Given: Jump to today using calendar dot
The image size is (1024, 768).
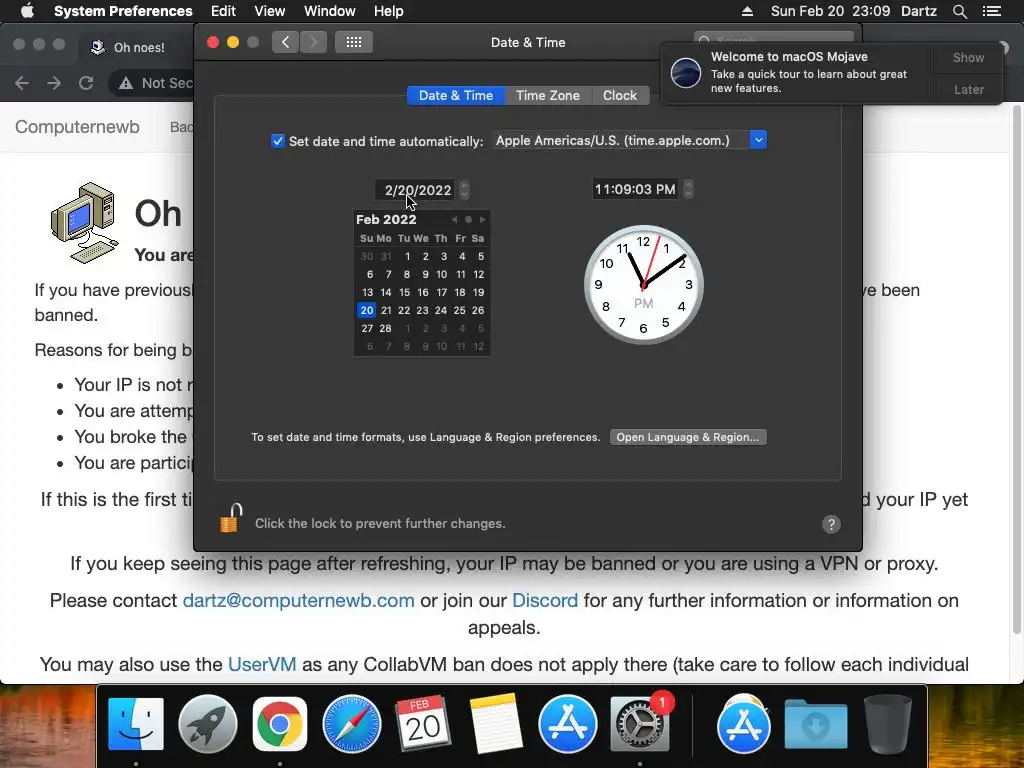Looking at the screenshot, I should 468,219.
